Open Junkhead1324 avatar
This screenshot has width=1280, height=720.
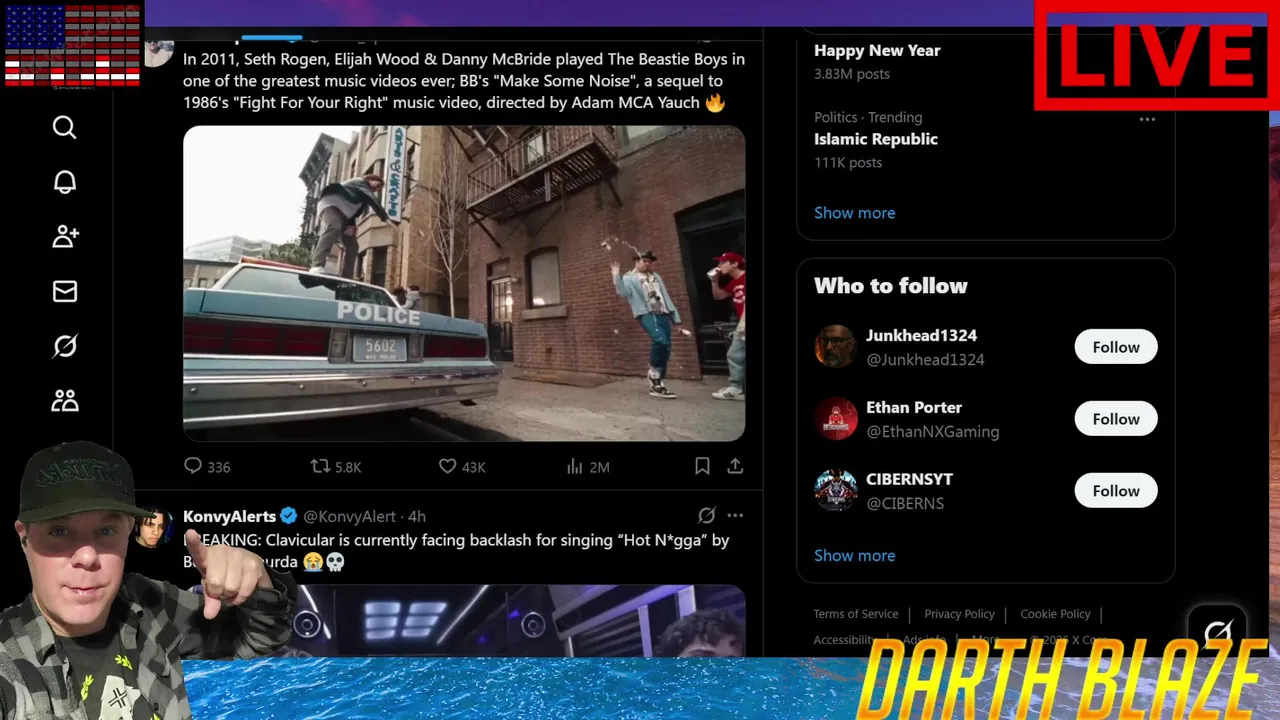tap(835, 347)
